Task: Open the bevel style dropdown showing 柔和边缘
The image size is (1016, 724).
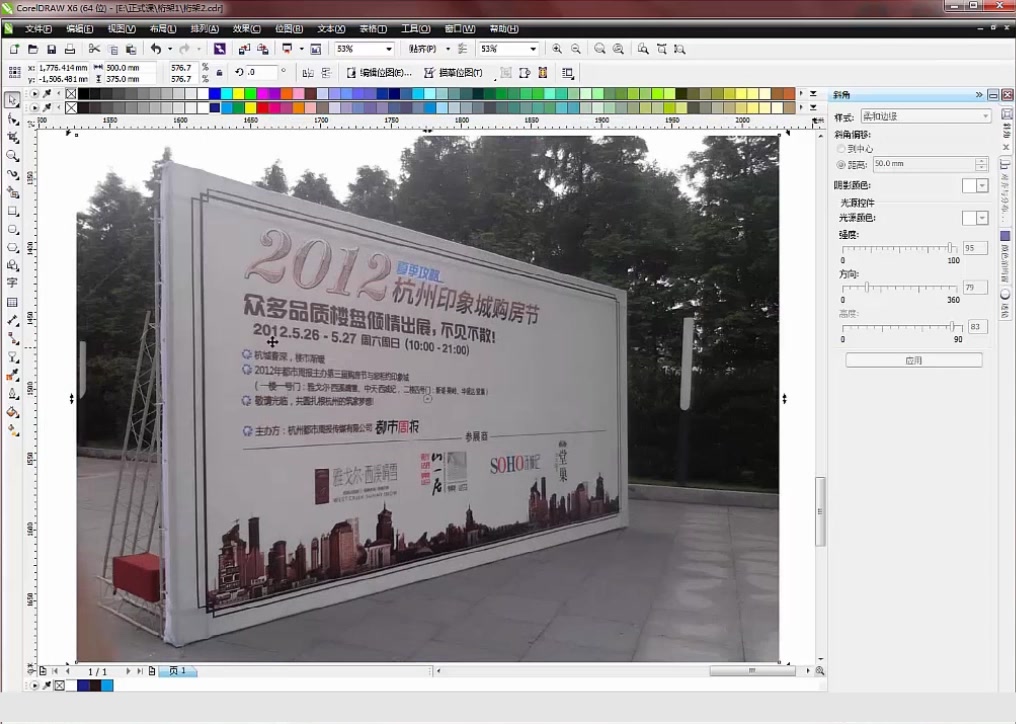Action: click(x=985, y=116)
